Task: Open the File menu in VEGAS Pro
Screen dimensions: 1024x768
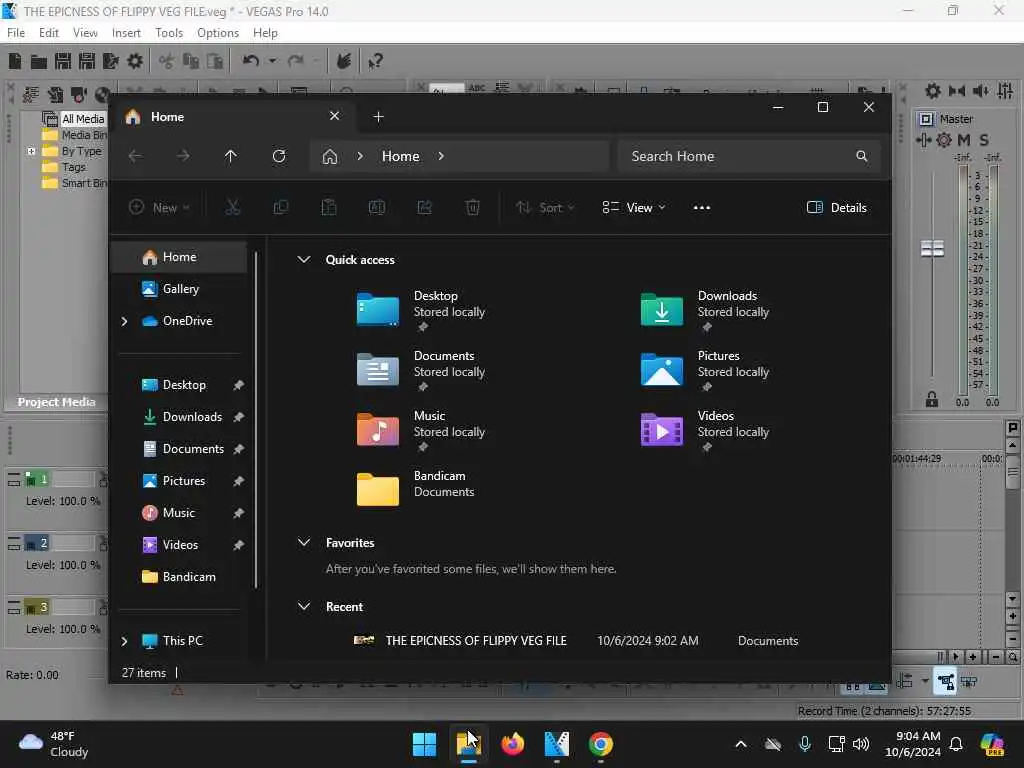Action: click(x=16, y=33)
